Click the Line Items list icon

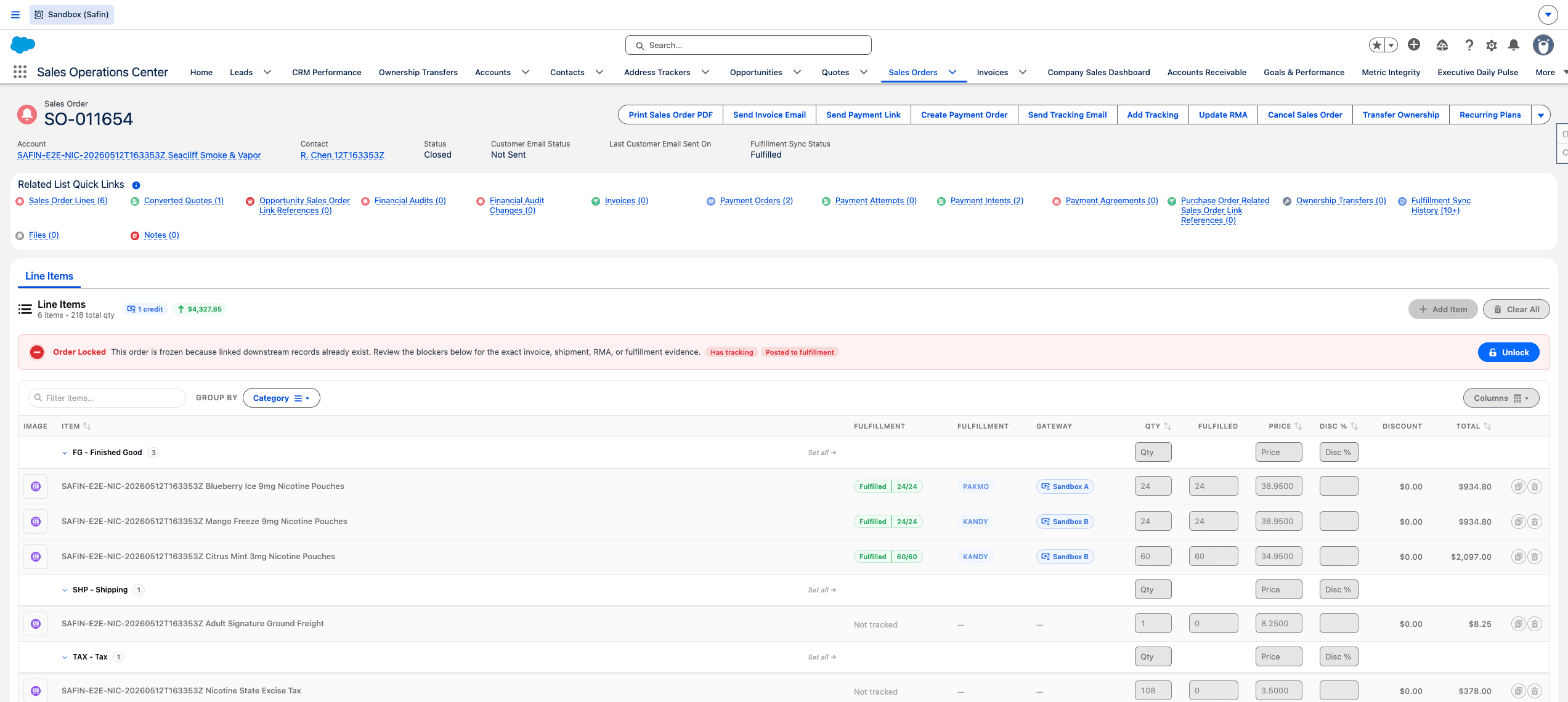(x=25, y=309)
